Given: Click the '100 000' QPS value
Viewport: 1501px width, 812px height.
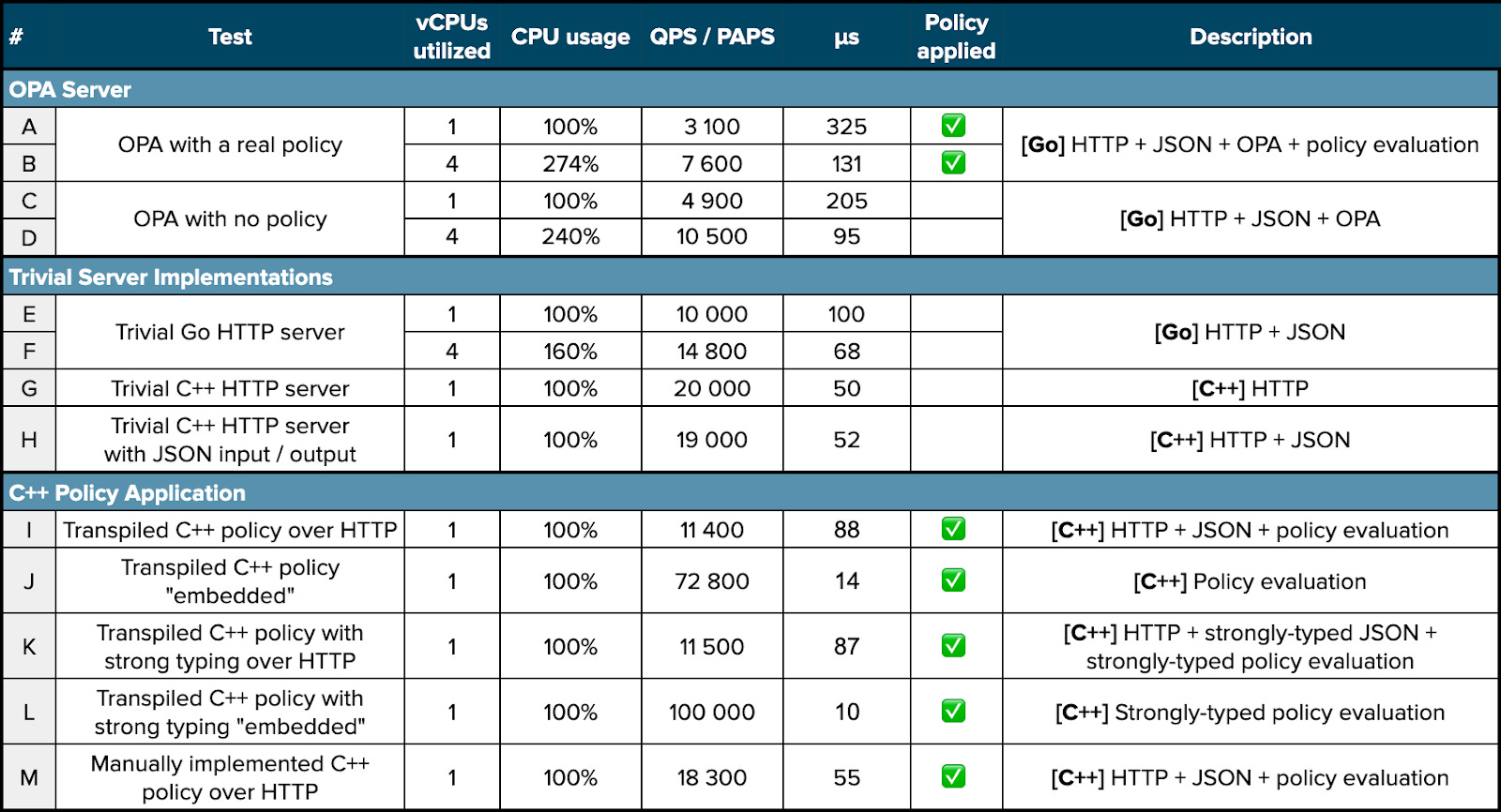Looking at the screenshot, I should [x=712, y=713].
